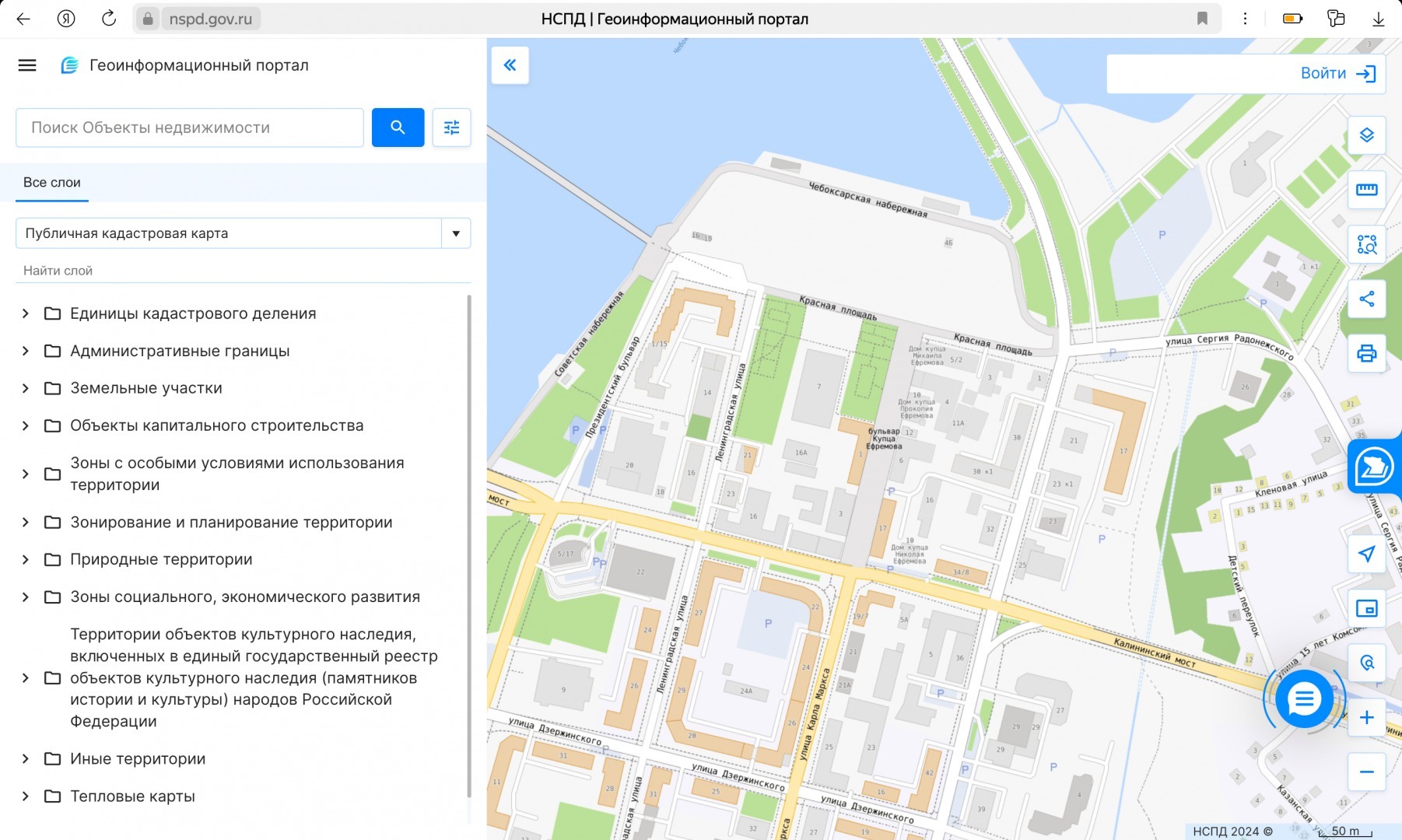Select the Тепловые карты tree item
The width and height of the screenshot is (1402, 840).
tap(132, 796)
